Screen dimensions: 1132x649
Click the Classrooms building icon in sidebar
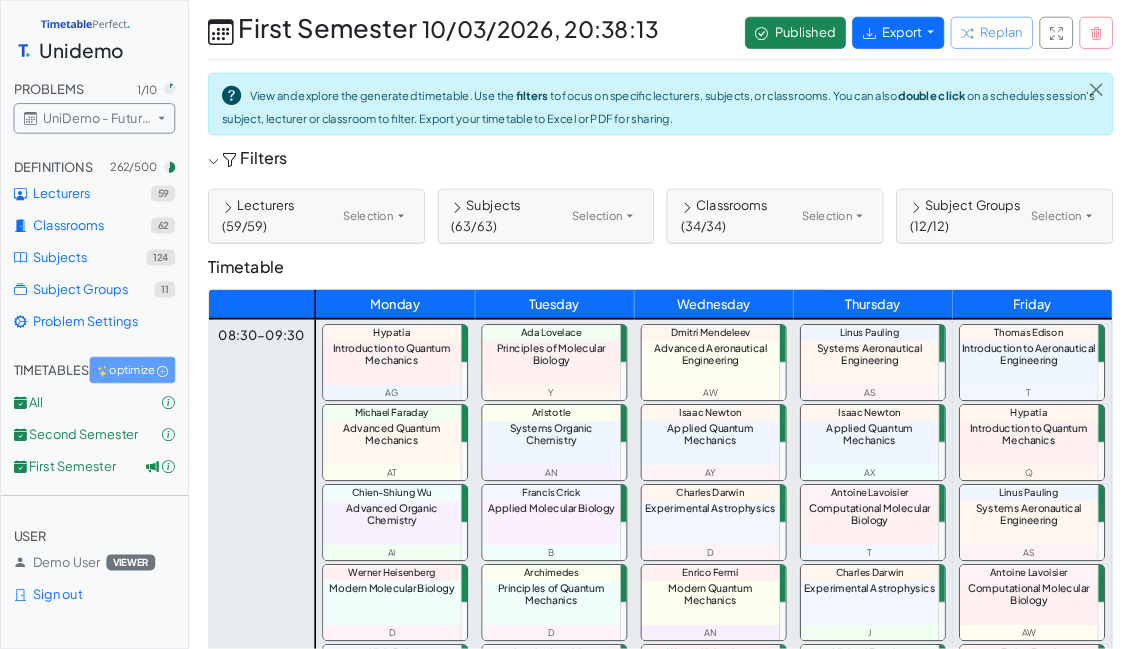coord(20,226)
